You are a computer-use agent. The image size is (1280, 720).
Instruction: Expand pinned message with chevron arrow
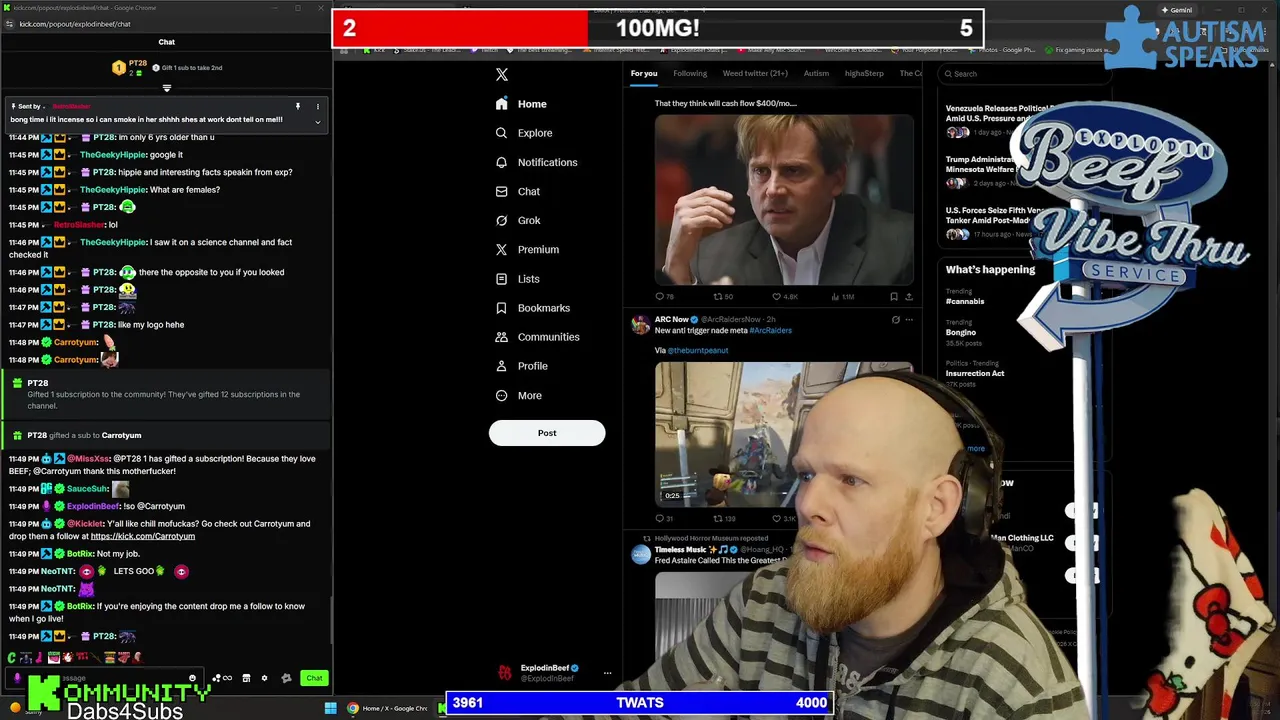pyautogui.click(x=318, y=122)
